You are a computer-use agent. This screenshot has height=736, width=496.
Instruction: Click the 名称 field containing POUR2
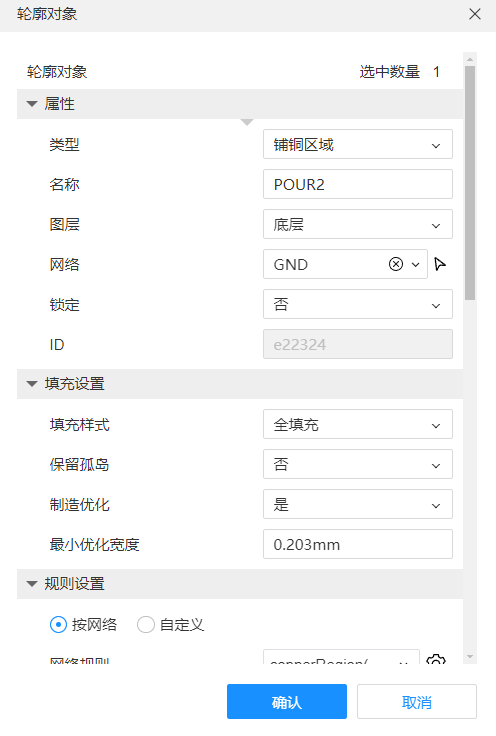(358, 184)
